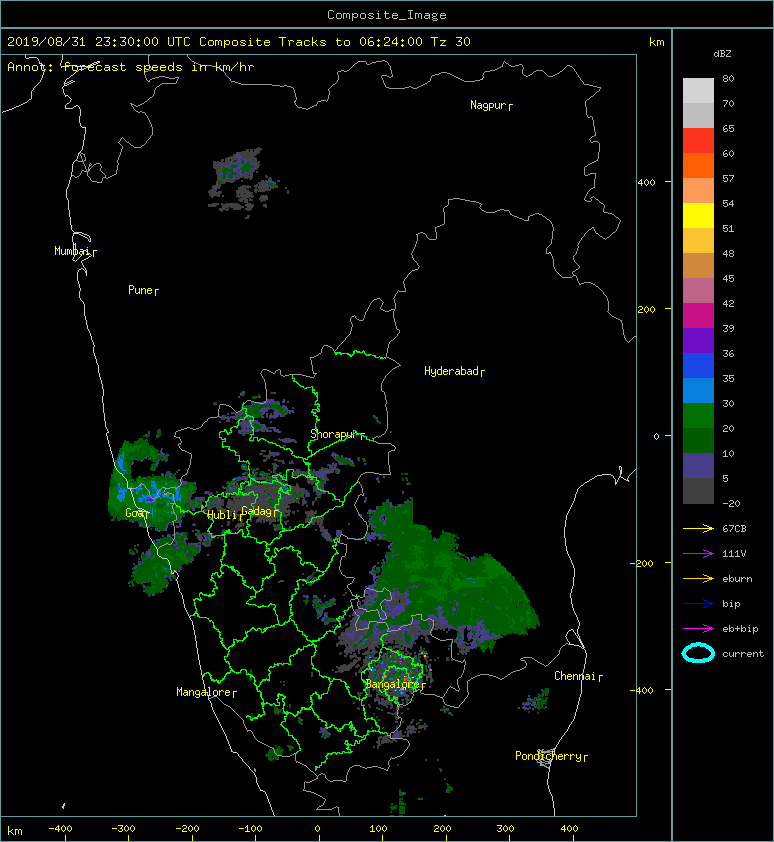
Task: Select the Shorapur station label
Action: click(333, 434)
